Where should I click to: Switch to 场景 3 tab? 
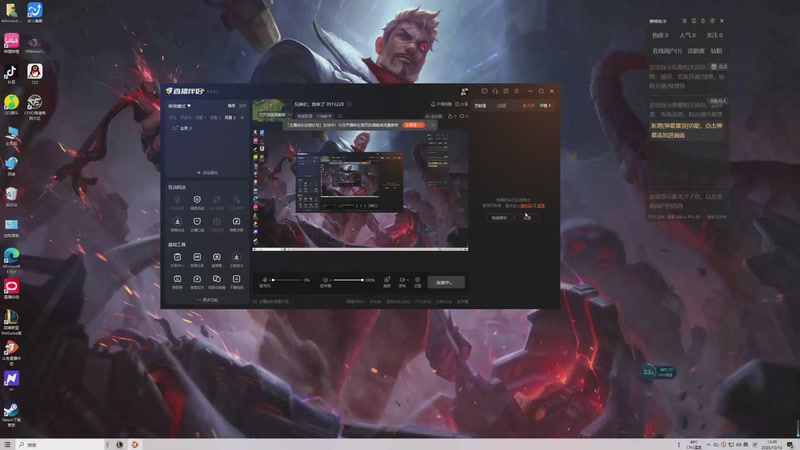pyautogui.click(x=230, y=117)
